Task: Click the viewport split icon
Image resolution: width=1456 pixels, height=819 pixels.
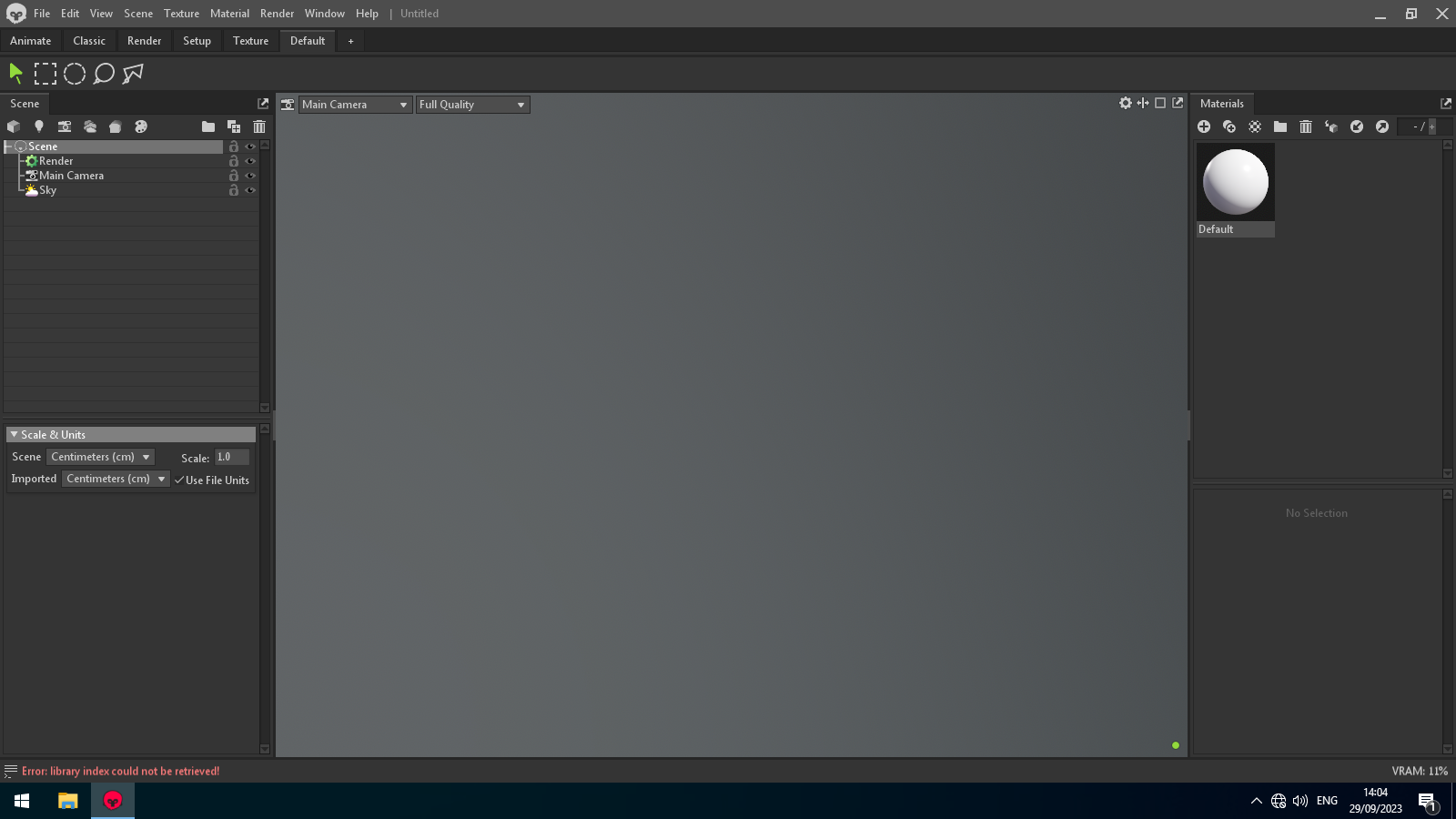Action: [1143, 104]
